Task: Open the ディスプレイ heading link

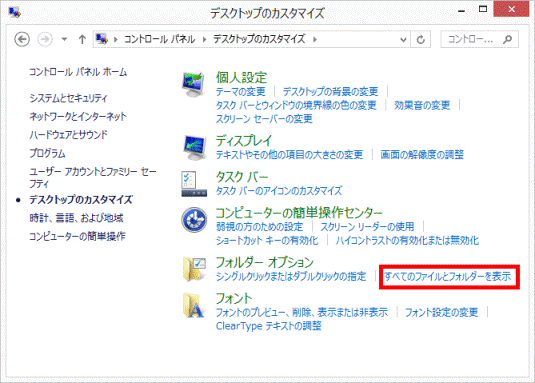Action: (244, 141)
